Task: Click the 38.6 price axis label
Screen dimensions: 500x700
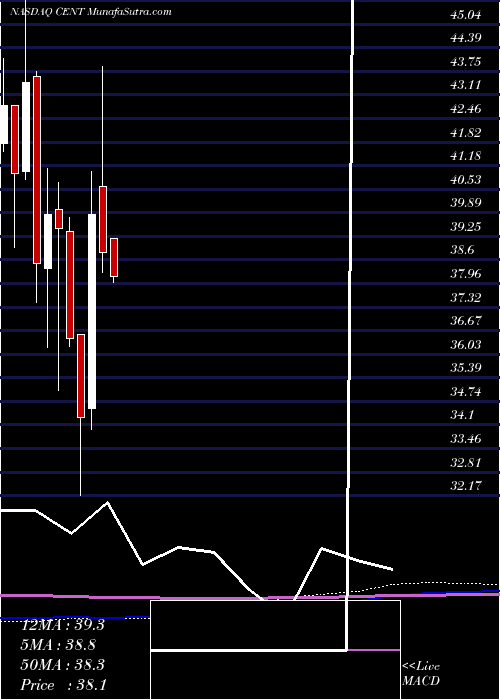Action: [x=462, y=250]
